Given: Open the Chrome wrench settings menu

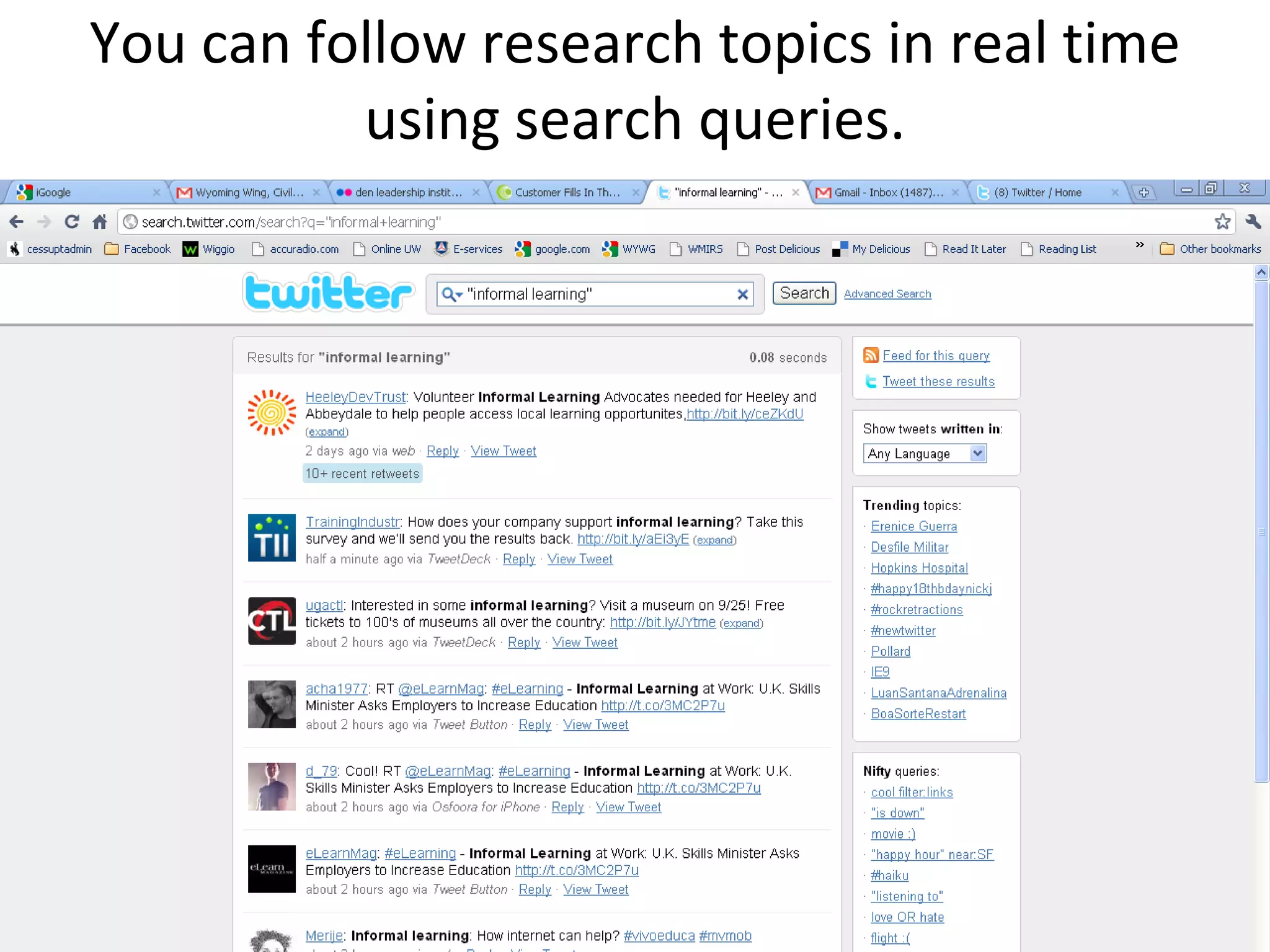Looking at the screenshot, I should [x=1253, y=222].
